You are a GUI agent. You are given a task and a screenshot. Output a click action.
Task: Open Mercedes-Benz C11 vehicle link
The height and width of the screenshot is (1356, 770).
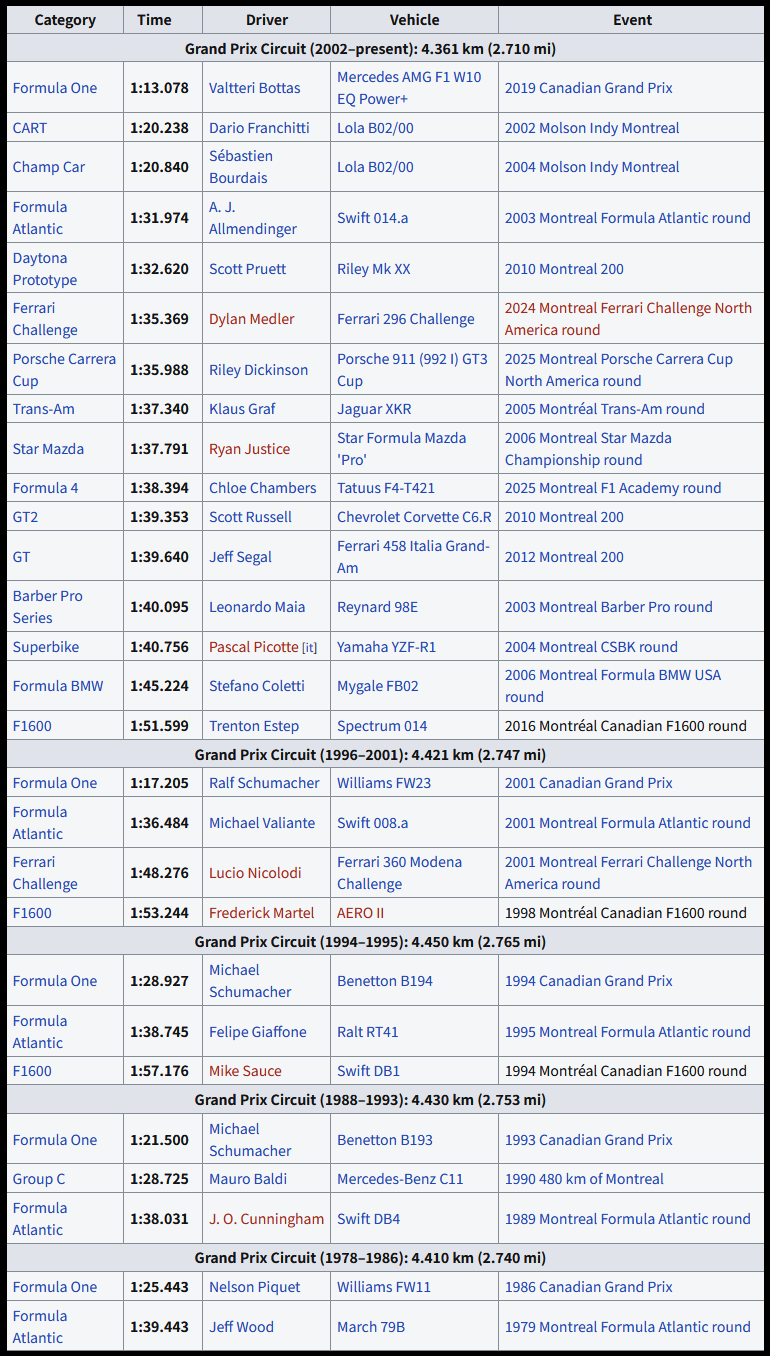[x=400, y=1179]
